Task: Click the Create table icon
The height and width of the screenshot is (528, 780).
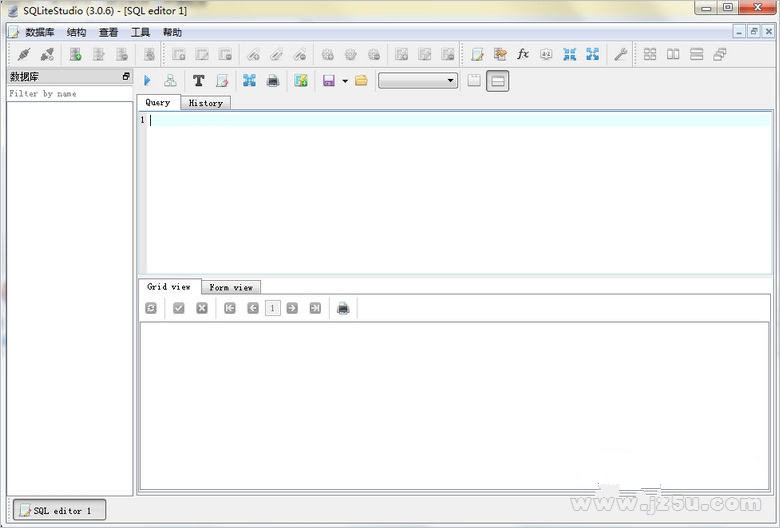Action: click(179, 54)
